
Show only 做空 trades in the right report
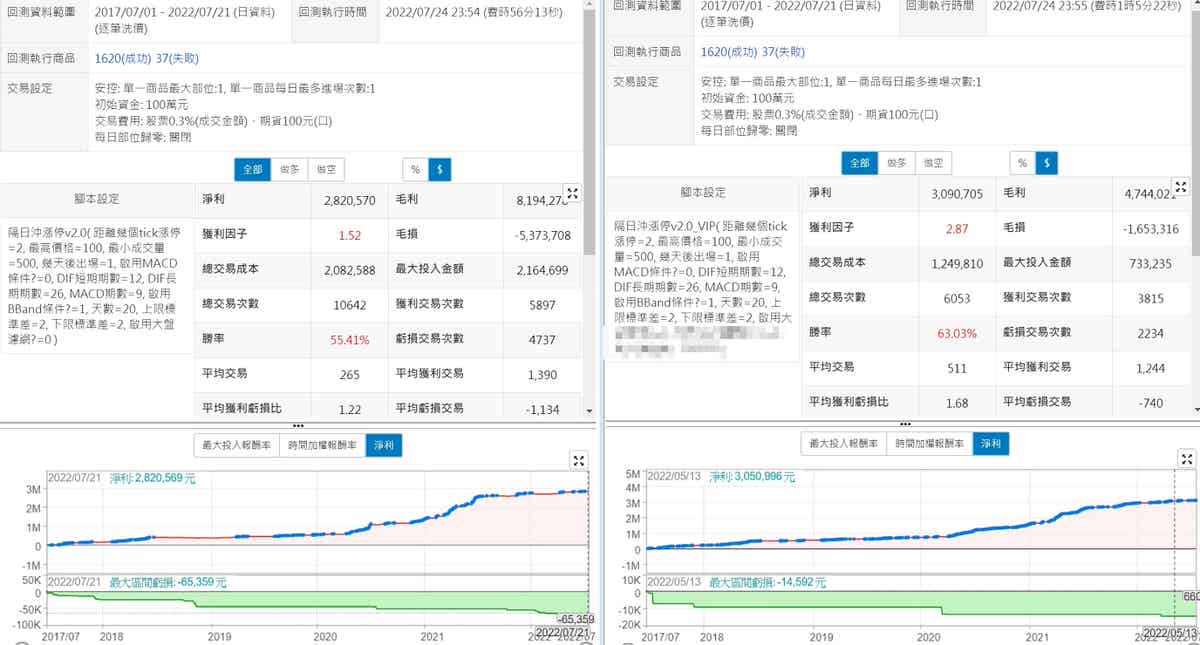[x=932, y=162]
